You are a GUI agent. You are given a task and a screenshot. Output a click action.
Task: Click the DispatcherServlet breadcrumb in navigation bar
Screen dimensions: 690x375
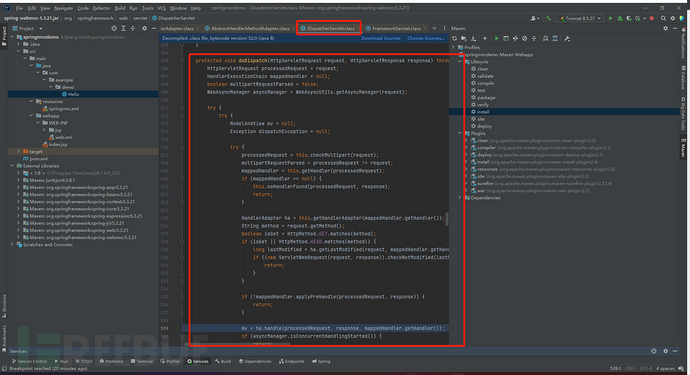tap(173, 18)
